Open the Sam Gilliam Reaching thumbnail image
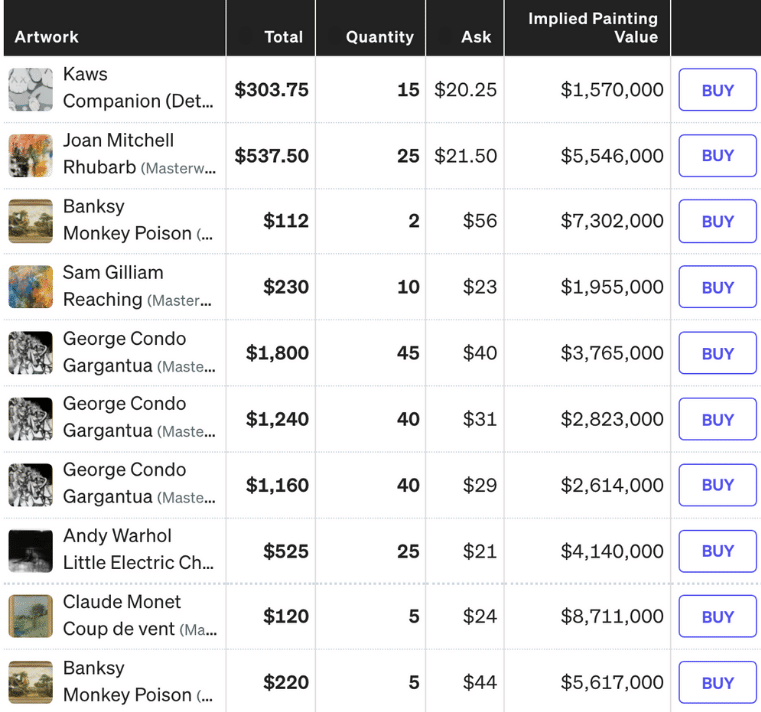 [x=30, y=287]
